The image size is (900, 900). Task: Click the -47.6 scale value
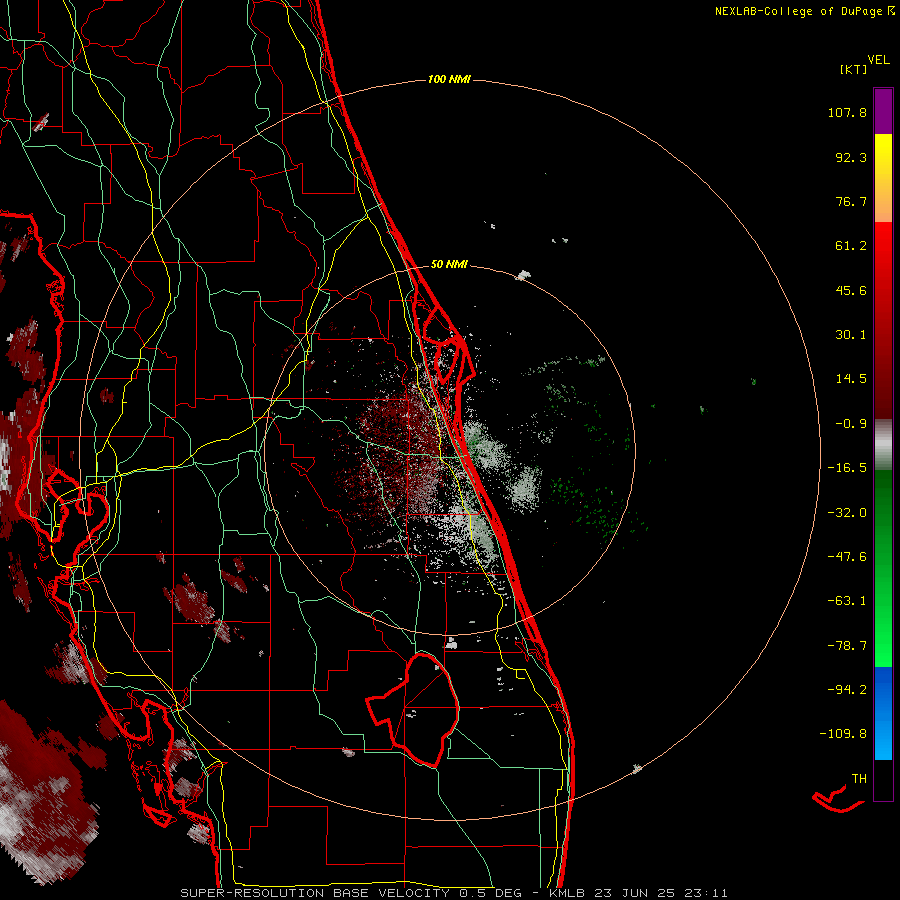(x=847, y=557)
